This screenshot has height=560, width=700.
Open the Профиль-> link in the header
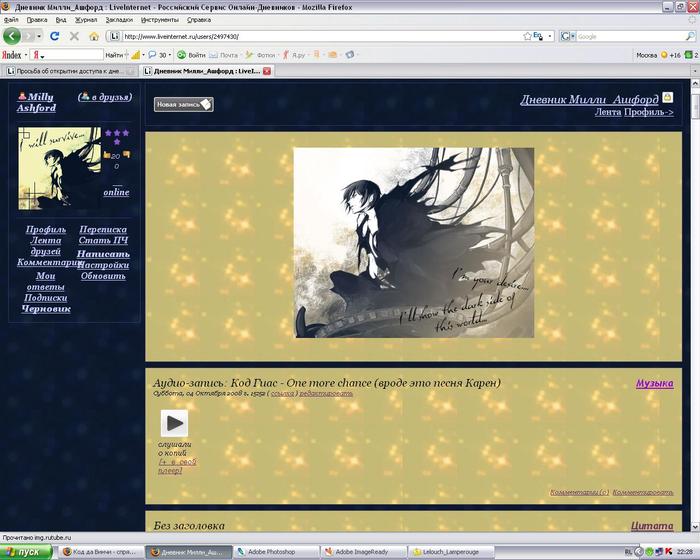(649, 112)
